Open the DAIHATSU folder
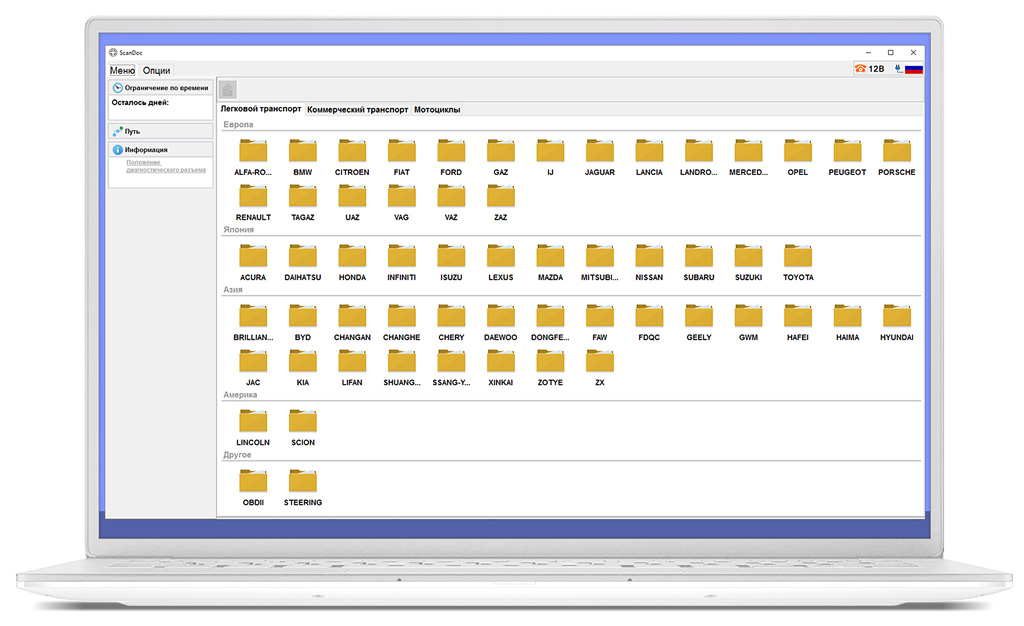Image resolution: width=1024 pixels, height=626 pixels. (x=302, y=262)
